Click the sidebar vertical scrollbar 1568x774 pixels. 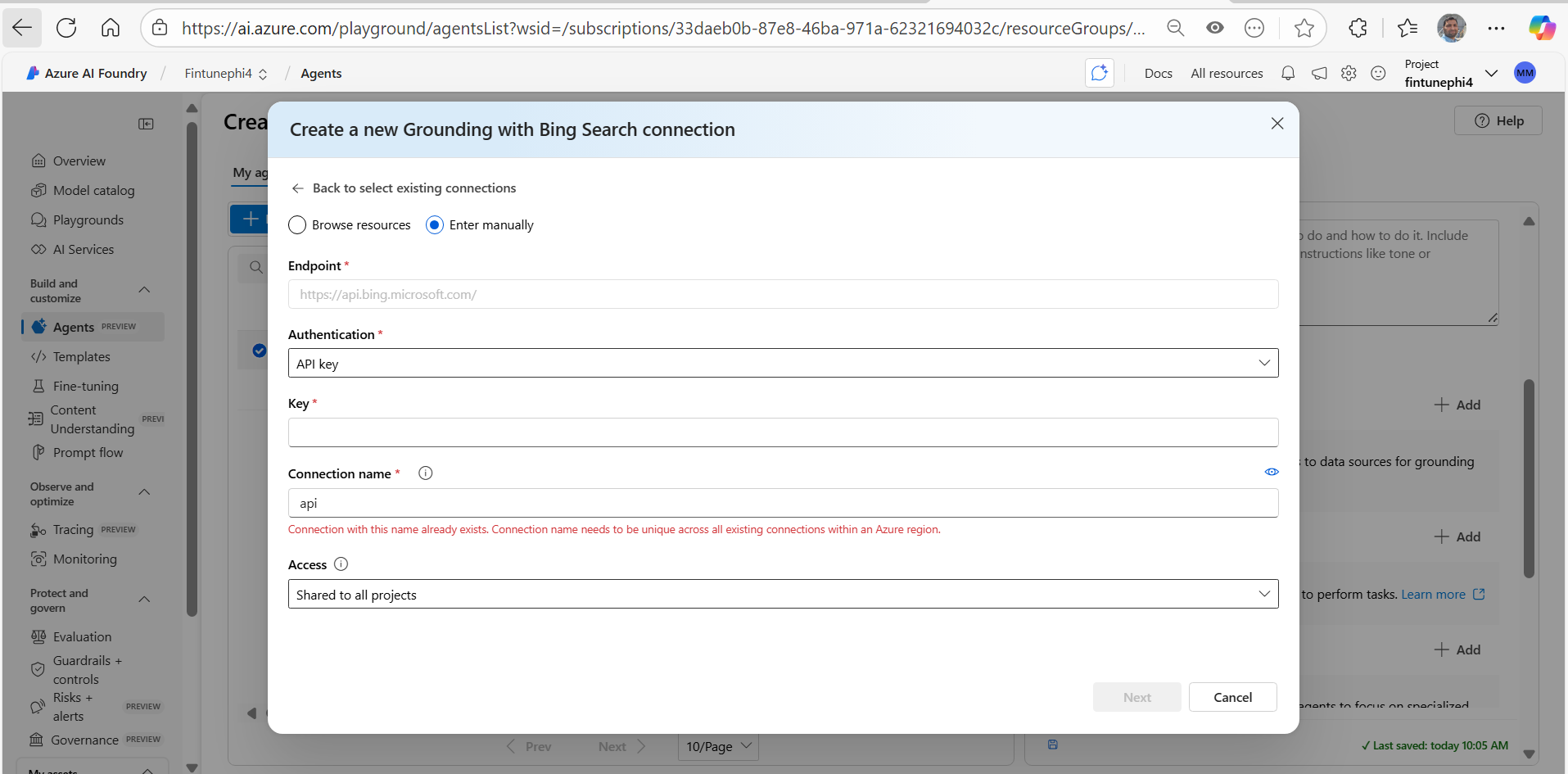[192, 369]
